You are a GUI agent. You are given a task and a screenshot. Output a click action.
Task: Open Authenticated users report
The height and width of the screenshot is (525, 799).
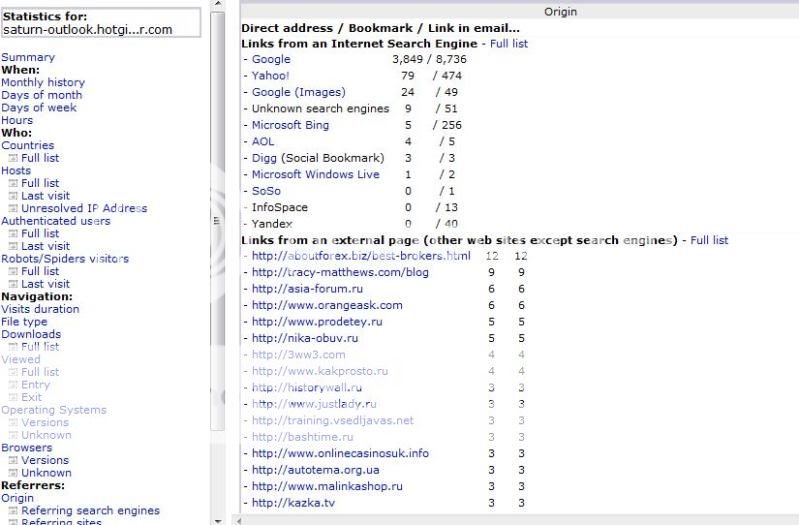pos(56,221)
